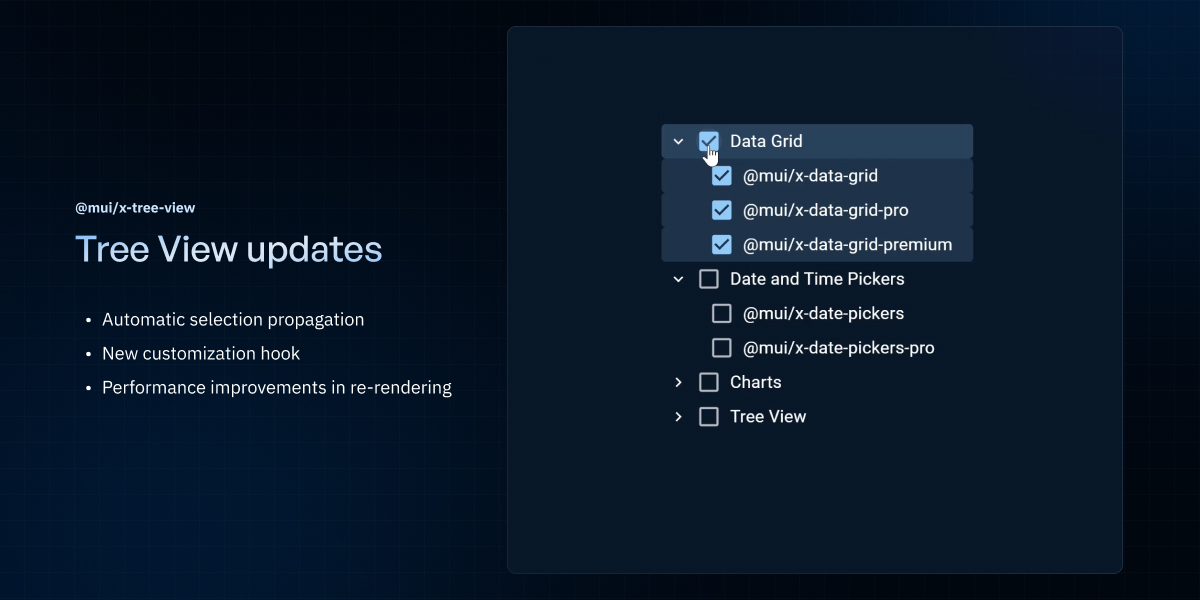Select the @mui/x-data-grid-pro label
The image size is (1200, 600).
[x=825, y=210]
